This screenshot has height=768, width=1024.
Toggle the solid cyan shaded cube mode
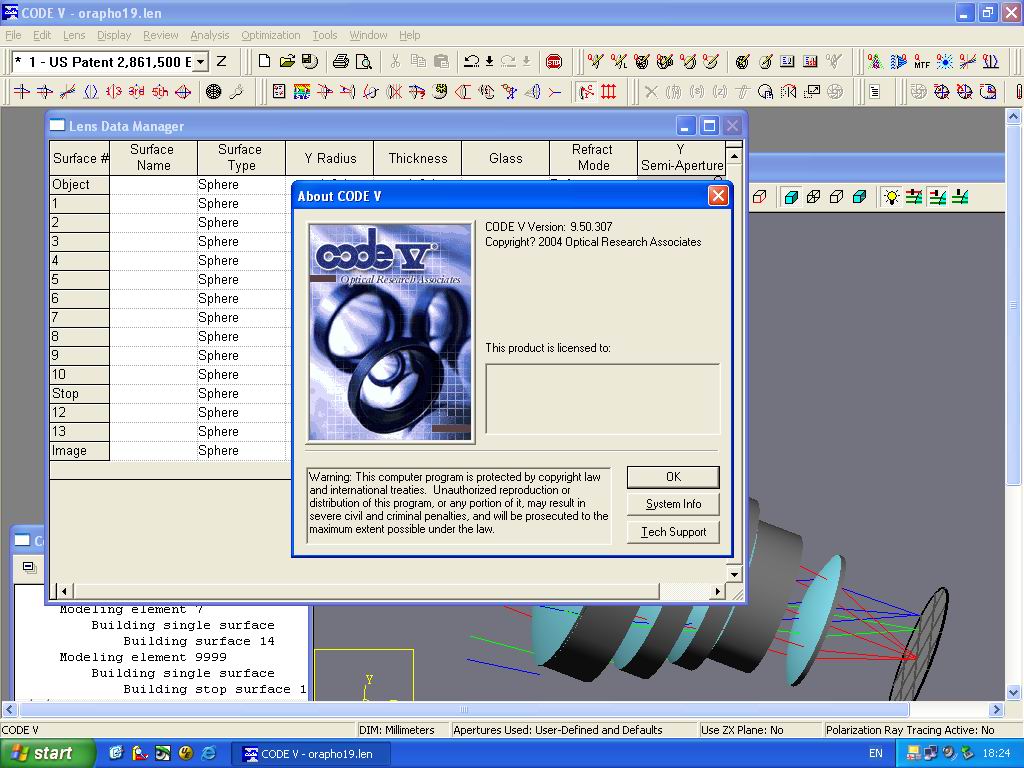coord(791,197)
